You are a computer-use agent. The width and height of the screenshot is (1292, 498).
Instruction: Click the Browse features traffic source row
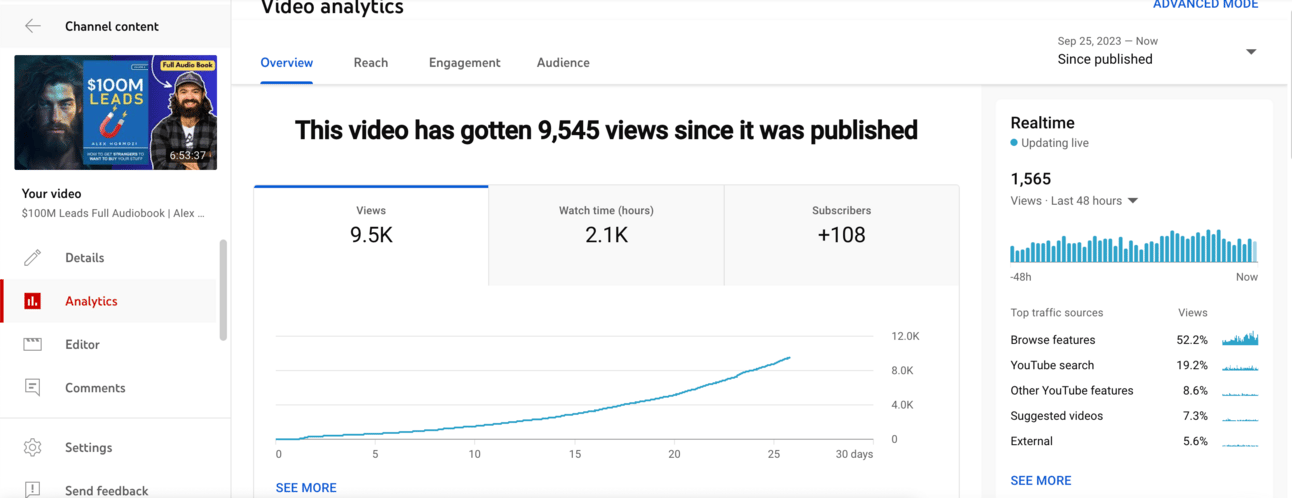pos(1134,340)
